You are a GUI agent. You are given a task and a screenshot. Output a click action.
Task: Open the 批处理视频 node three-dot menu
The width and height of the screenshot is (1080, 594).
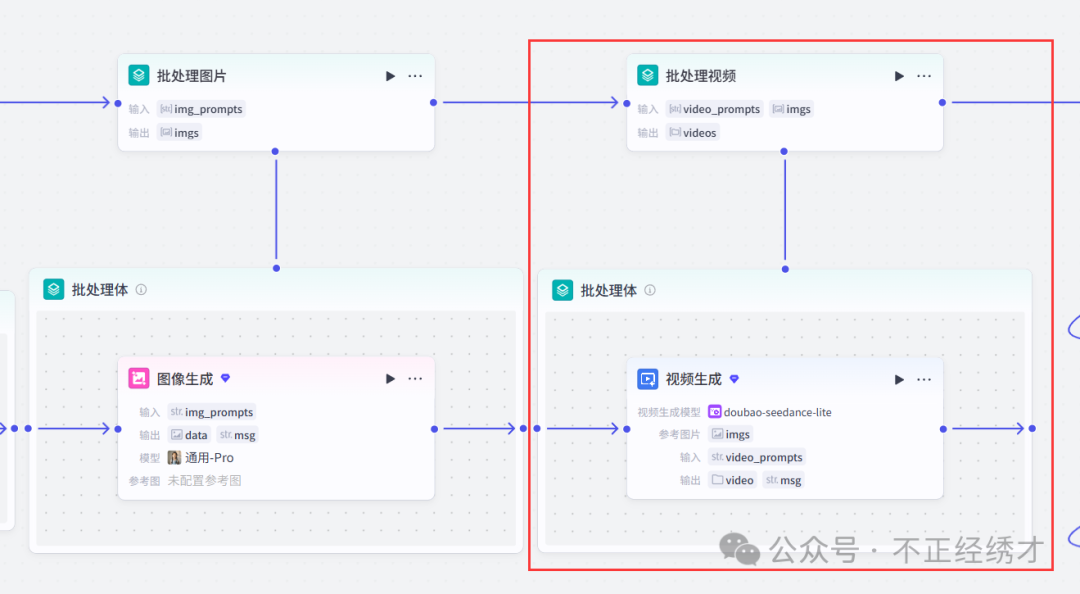point(924,76)
